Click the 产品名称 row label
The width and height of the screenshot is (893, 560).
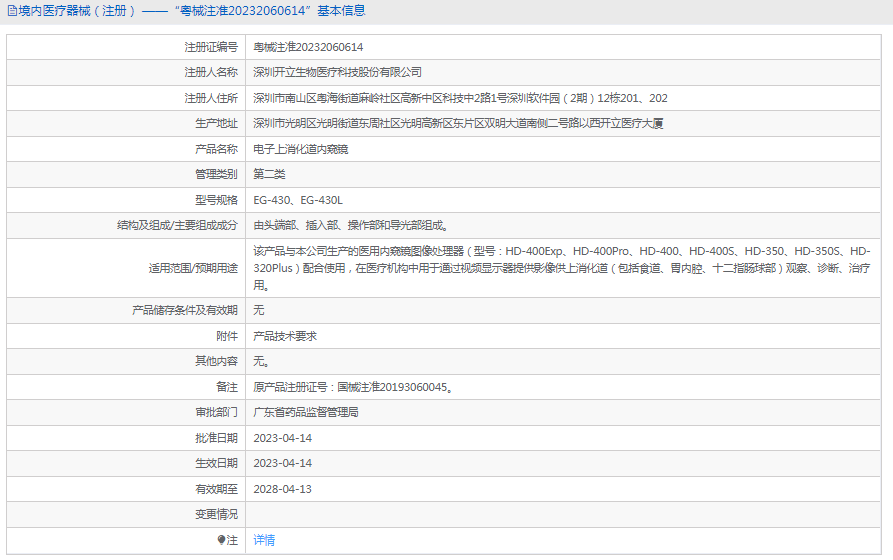pyautogui.click(x=216, y=149)
